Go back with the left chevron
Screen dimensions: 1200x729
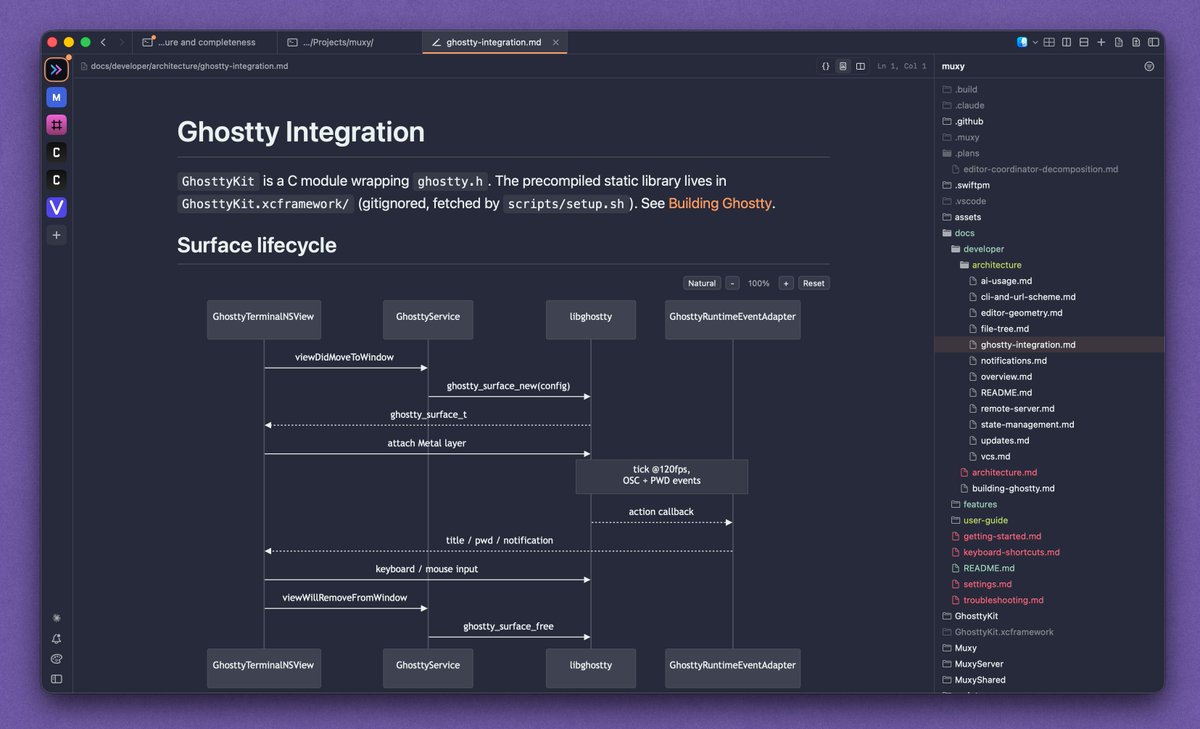pyautogui.click(x=103, y=42)
